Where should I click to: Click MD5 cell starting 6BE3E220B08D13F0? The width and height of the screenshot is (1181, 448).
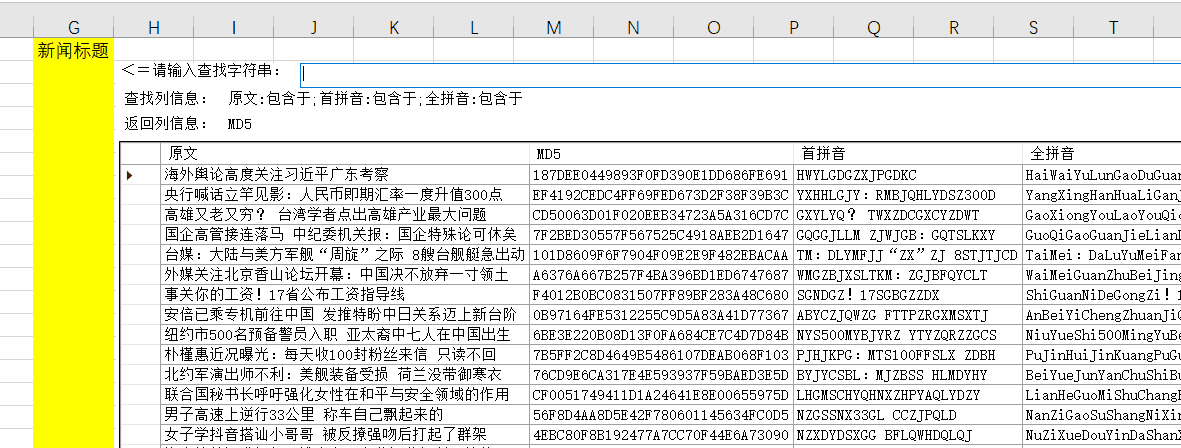pyautogui.click(x=661, y=334)
